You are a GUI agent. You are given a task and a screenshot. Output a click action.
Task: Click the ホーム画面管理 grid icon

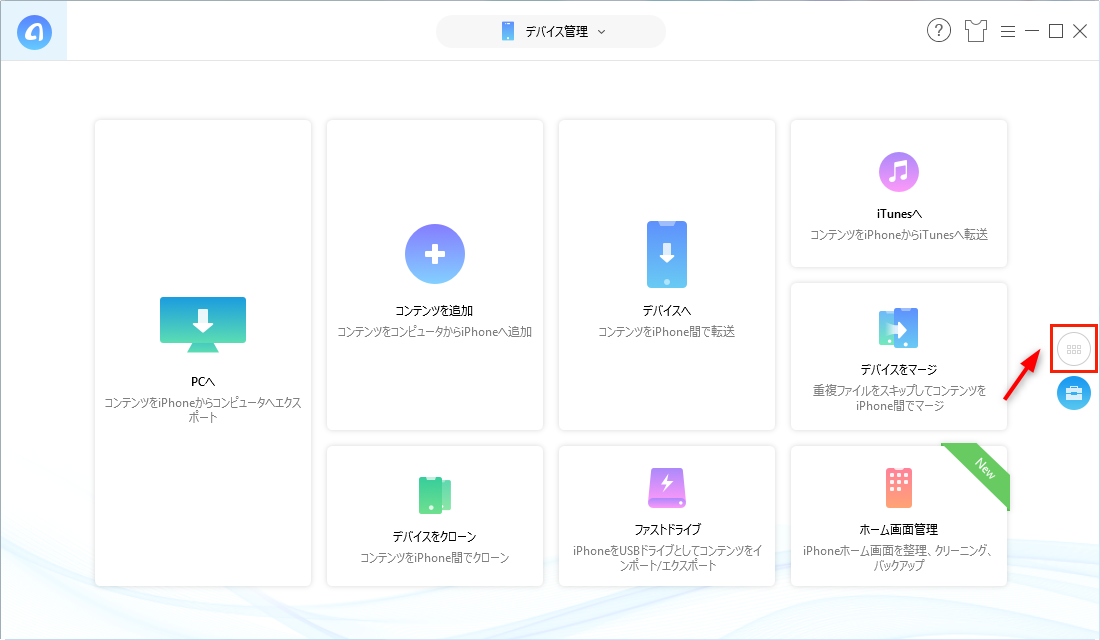[x=899, y=488]
